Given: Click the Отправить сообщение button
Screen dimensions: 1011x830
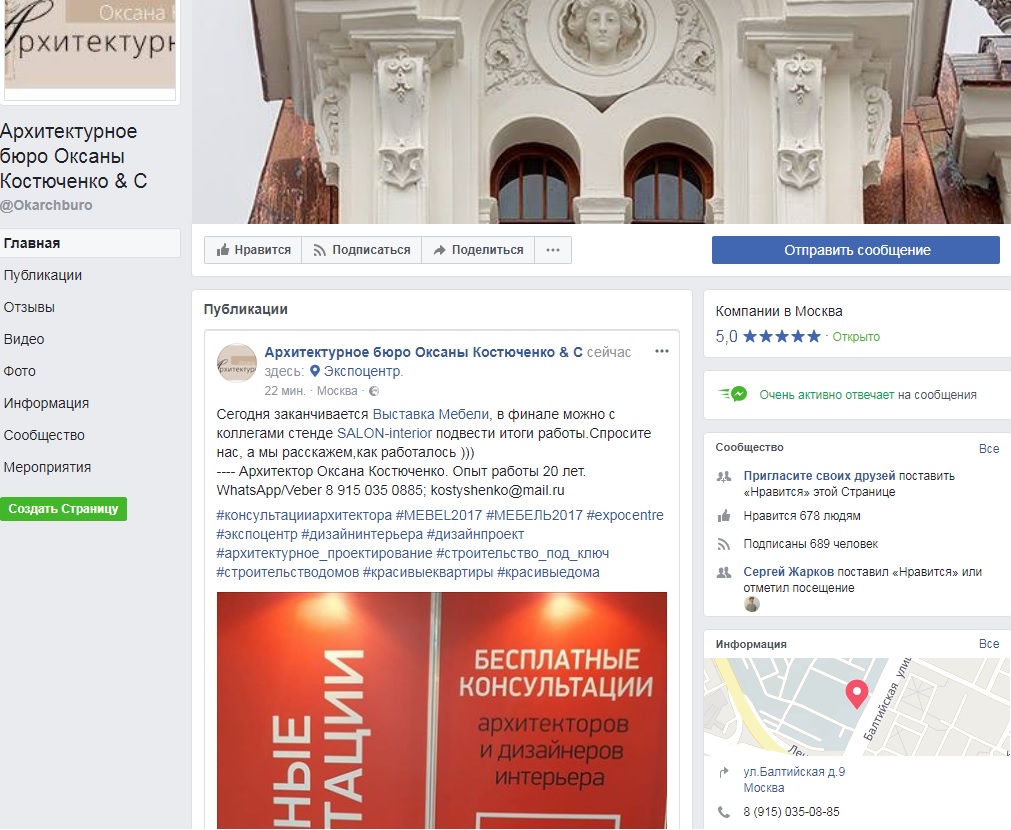Looking at the screenshot, I should click(x=856, y=250).
